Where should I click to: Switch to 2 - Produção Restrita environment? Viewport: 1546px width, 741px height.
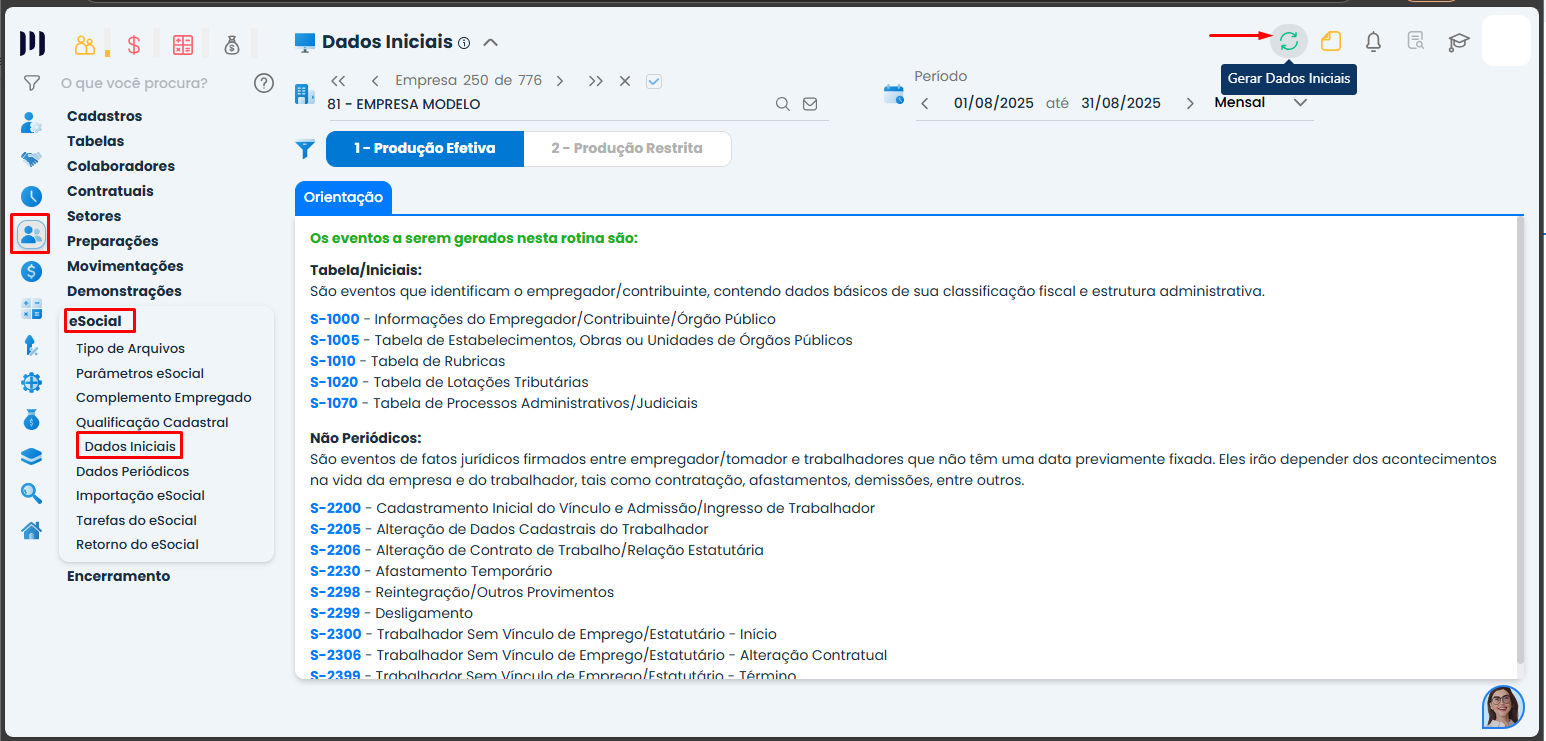point(627,149)
